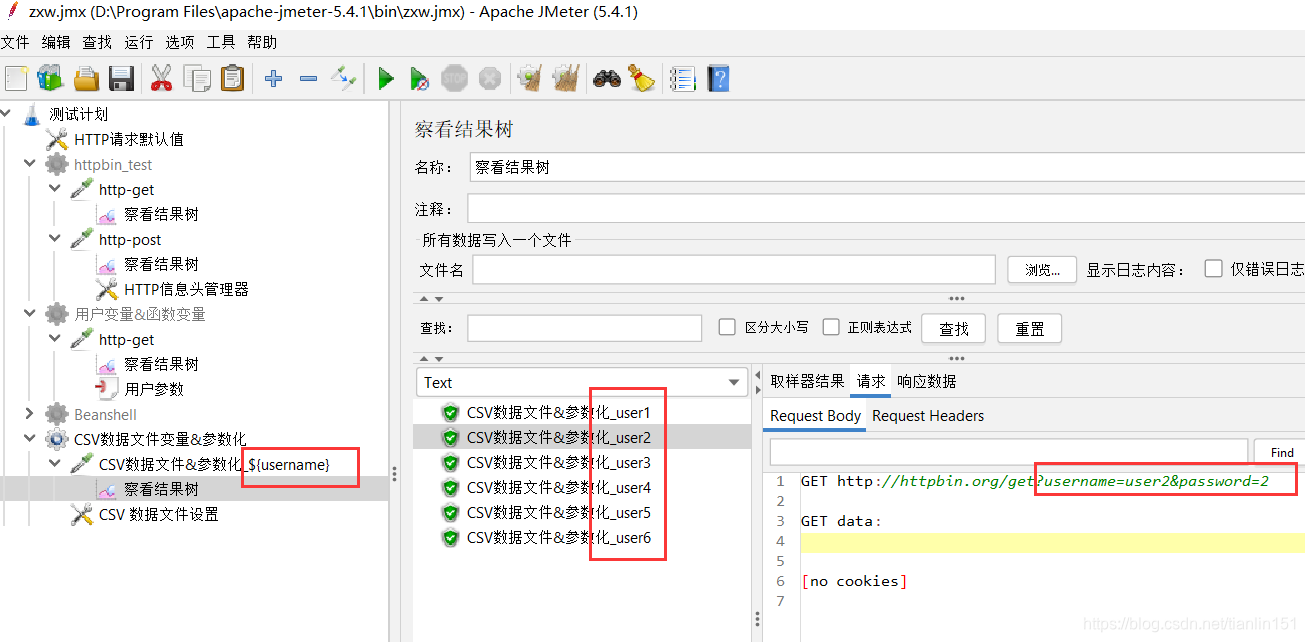Collapse the 测试计划 root node
Image resolution: width=1305 pixels, height=642 pixels.
(7, 114)
